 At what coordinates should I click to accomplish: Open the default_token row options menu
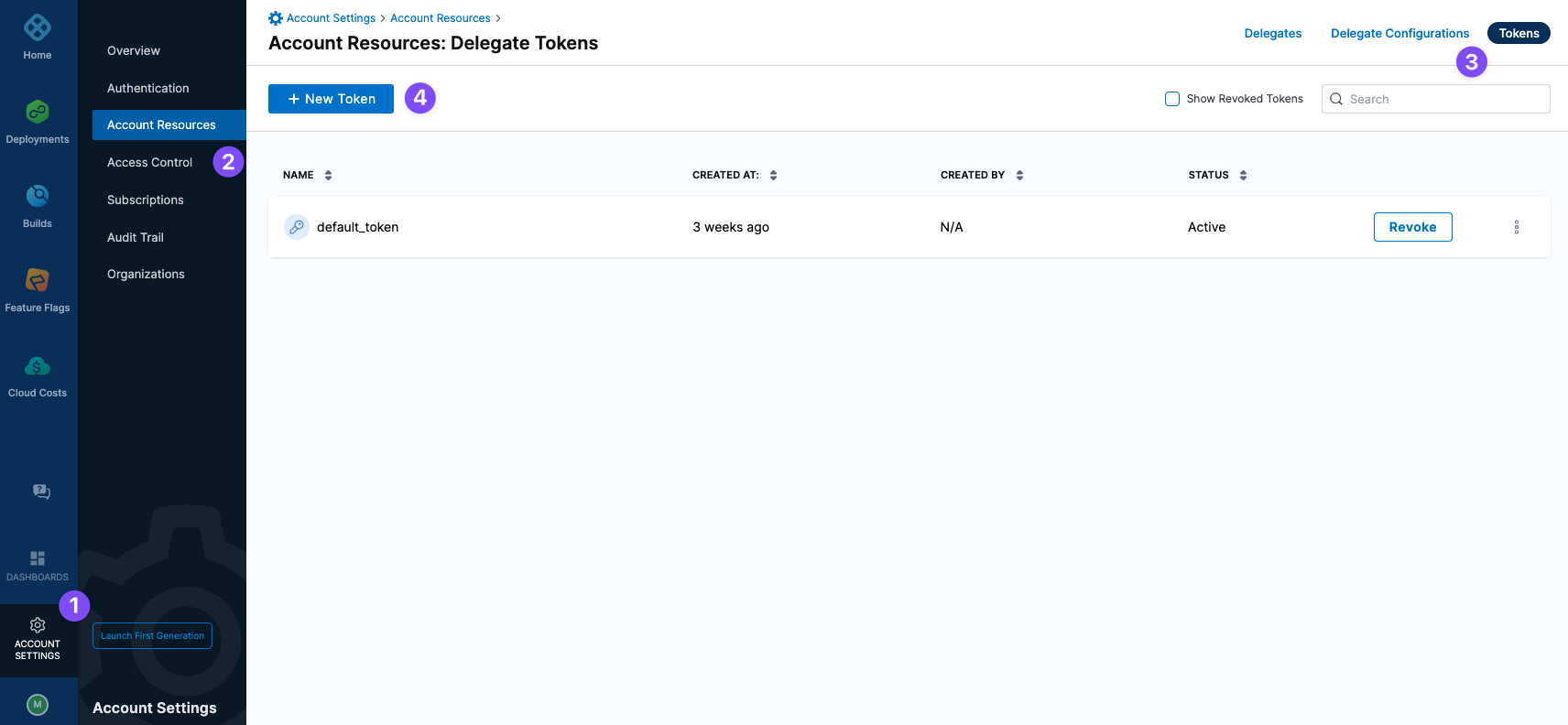1517,227
